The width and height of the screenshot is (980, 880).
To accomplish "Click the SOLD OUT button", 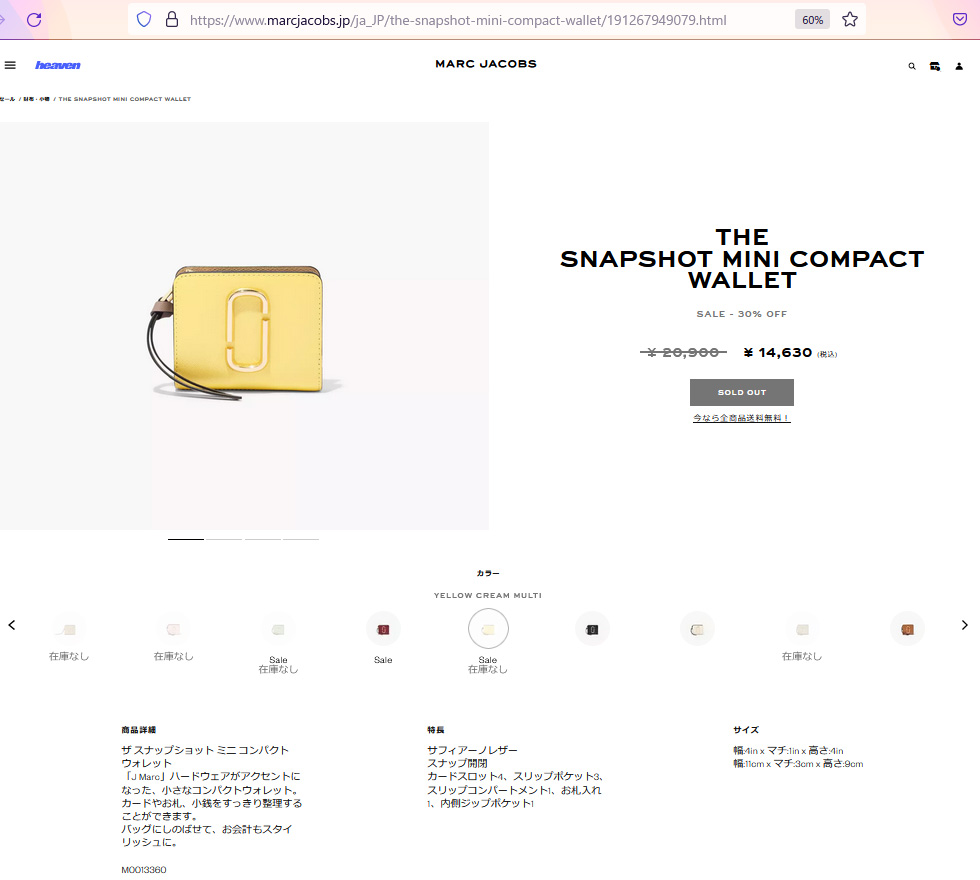I will coord(742,392).
